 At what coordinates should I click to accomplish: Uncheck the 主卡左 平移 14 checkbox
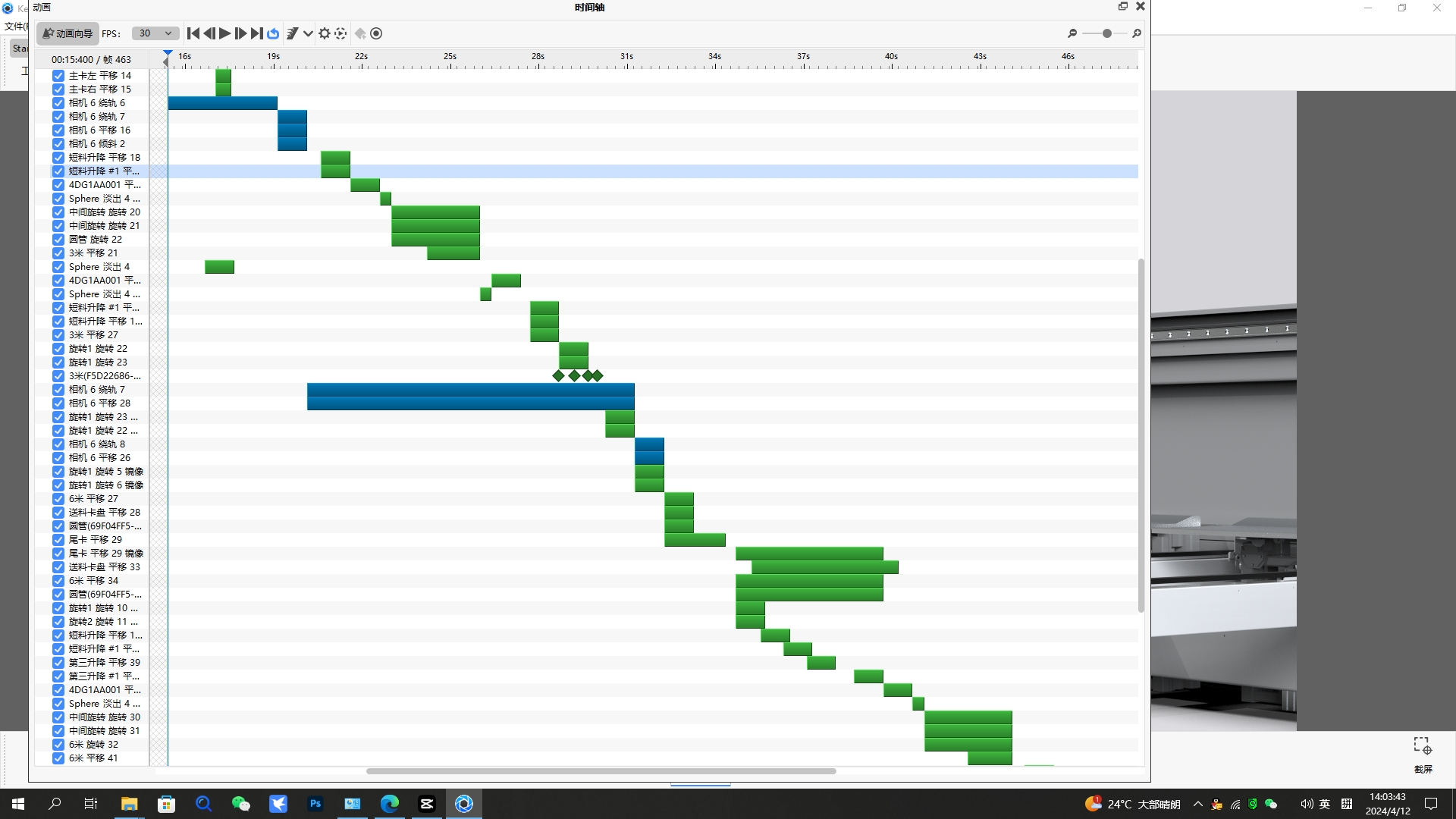(x=58, y=76)
